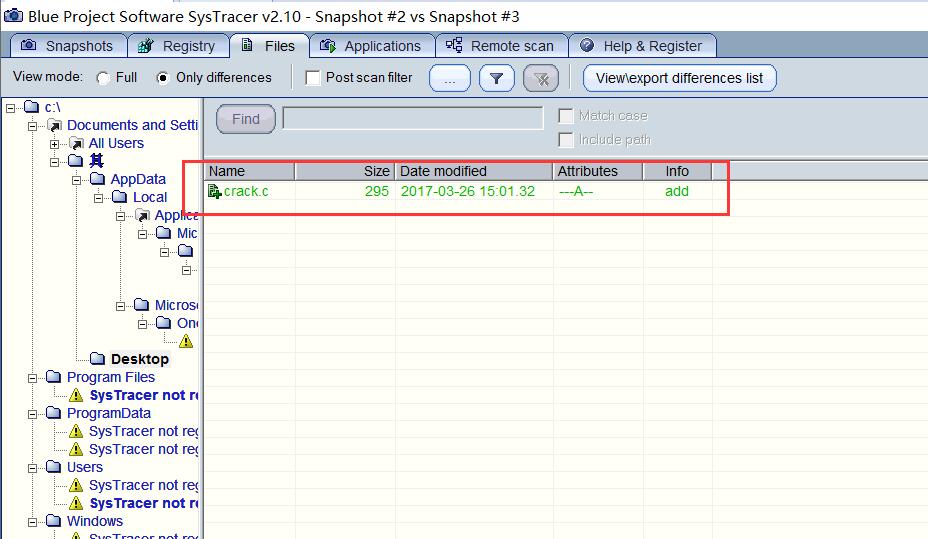Viewport: 928px width, 539px height.
Task: Select the ProgramData tree item
Action: click(108, 413)
